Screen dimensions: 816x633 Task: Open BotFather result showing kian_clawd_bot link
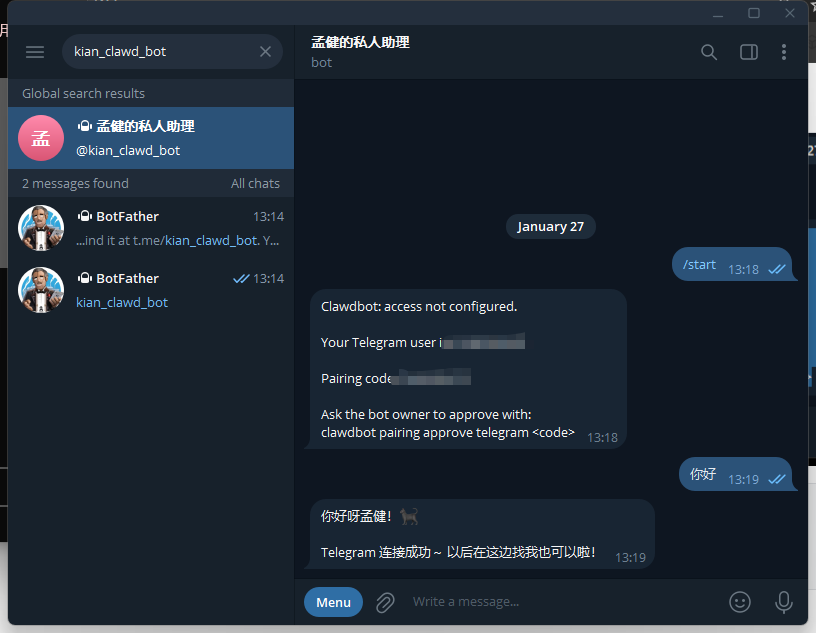[151, 290]
